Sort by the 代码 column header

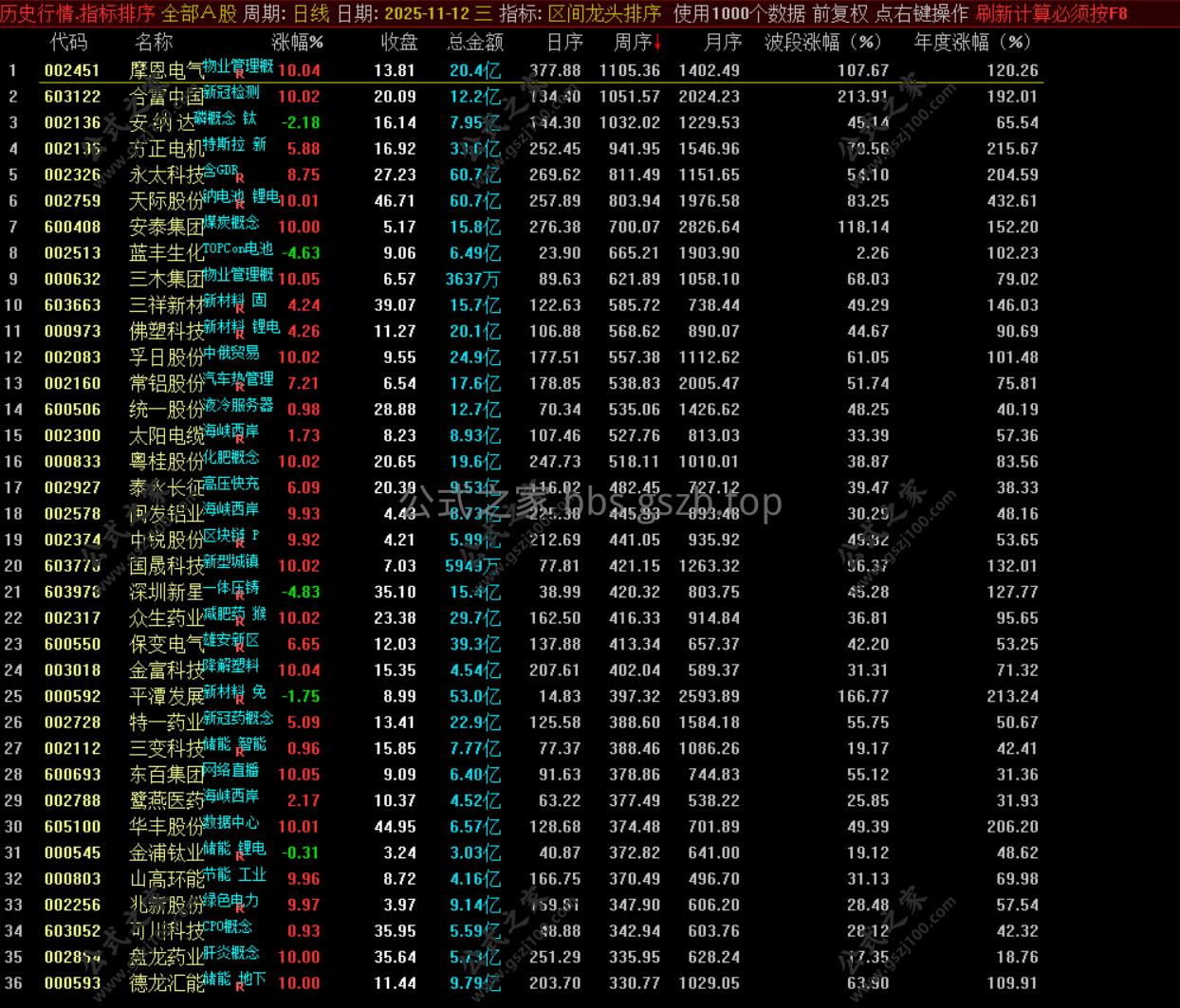coord(68,43)
